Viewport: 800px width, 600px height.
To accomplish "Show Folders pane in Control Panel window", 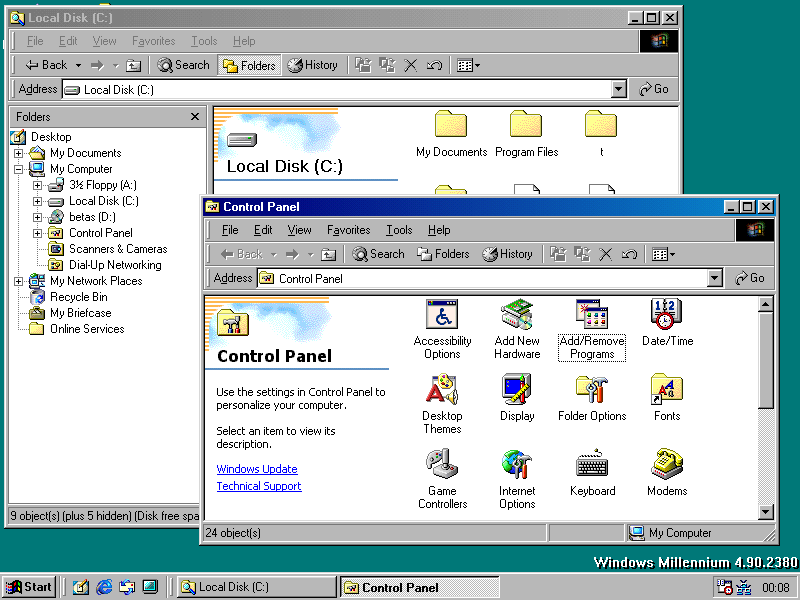I will (443, 254).
